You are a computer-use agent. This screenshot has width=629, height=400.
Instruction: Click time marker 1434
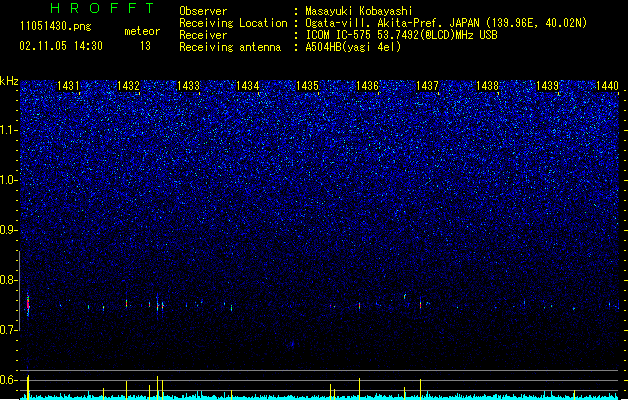point(248,85)
